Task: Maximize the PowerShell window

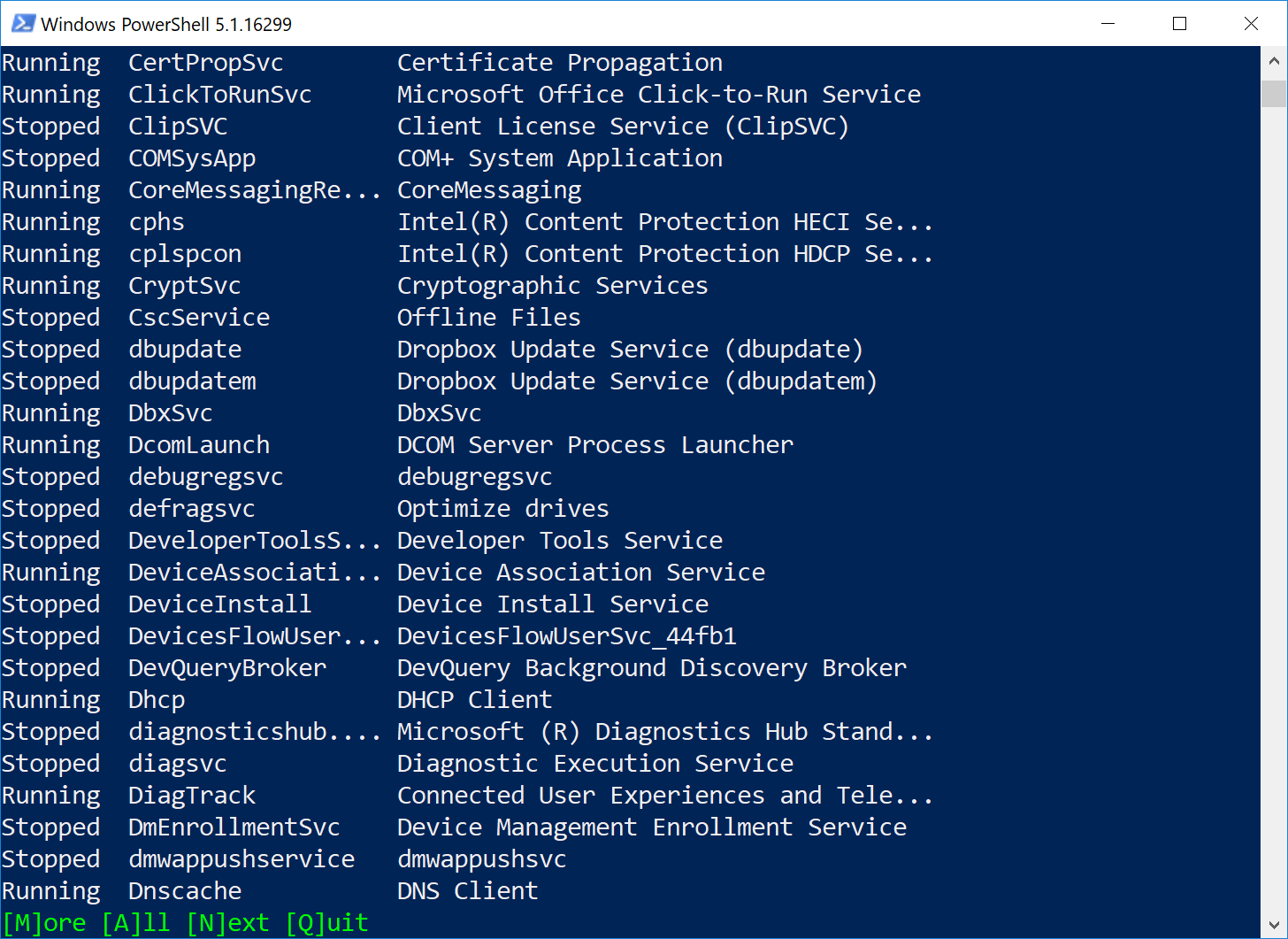Action: 1179,24
